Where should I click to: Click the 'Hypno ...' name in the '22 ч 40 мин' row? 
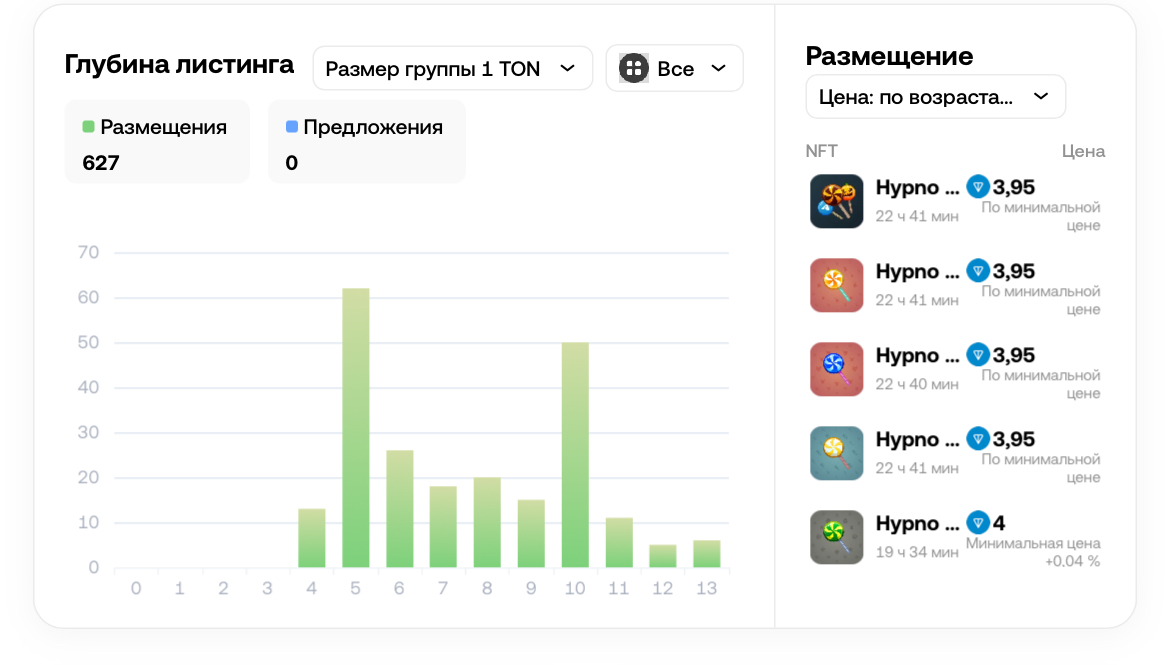[x=917, y=355]
